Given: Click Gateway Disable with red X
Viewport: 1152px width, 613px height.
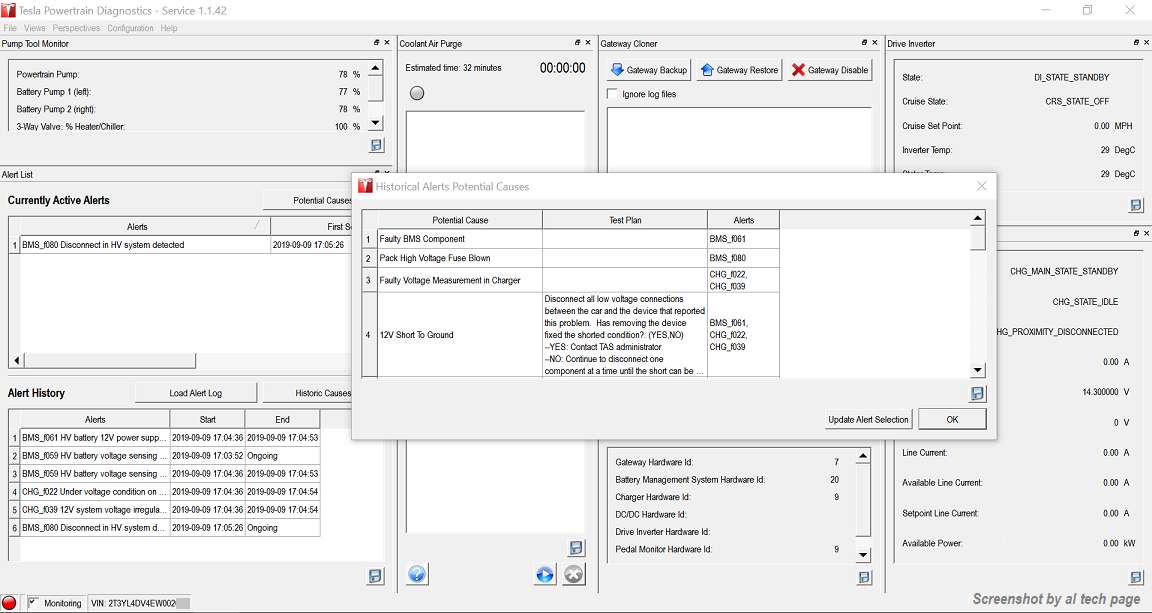Looking at the screenshot, I should 829,70.
